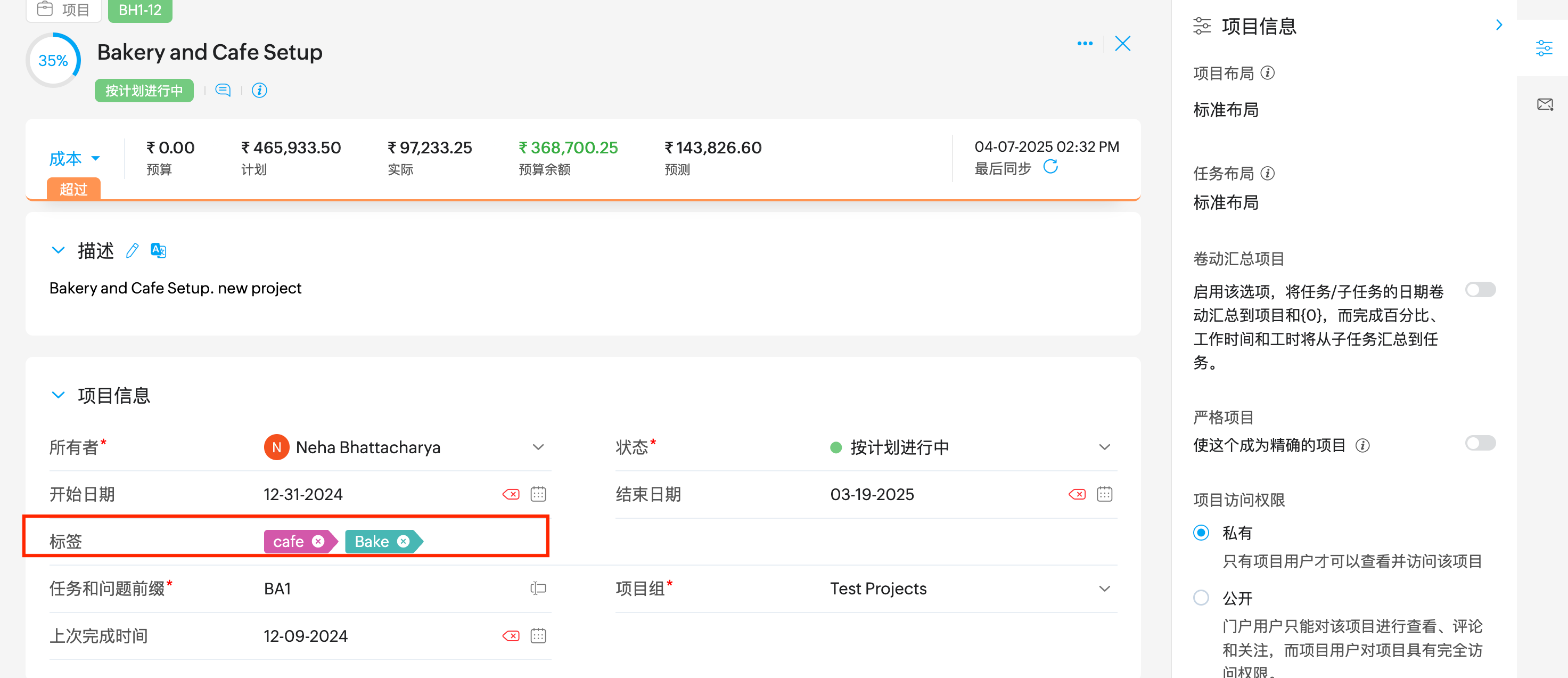Open the three-dot more options menu

[x=1084, y=43]
